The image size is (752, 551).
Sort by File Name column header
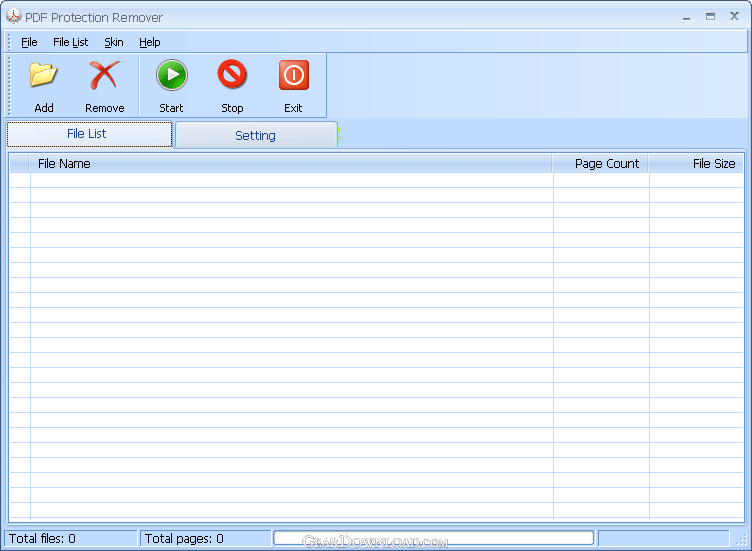(x=291, y=164)
